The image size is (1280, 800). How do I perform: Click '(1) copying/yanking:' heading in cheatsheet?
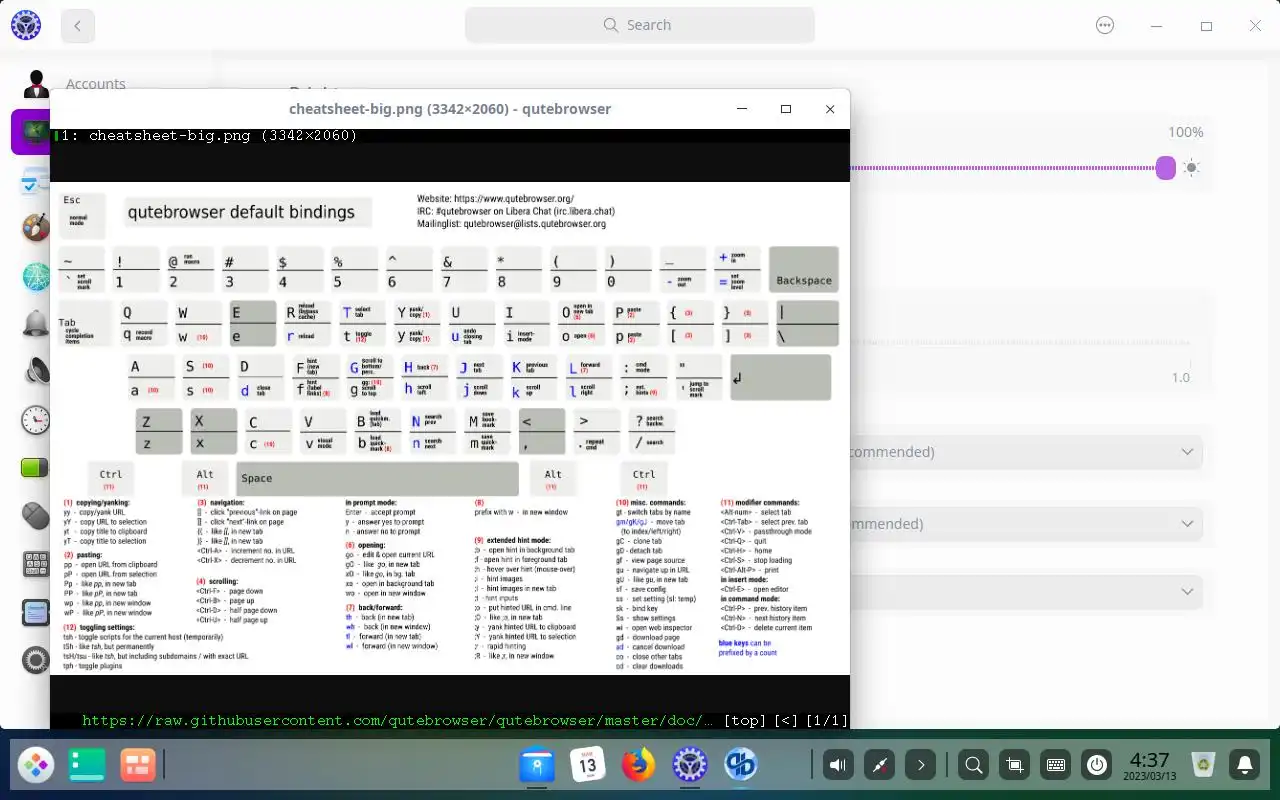pos(97,503)
